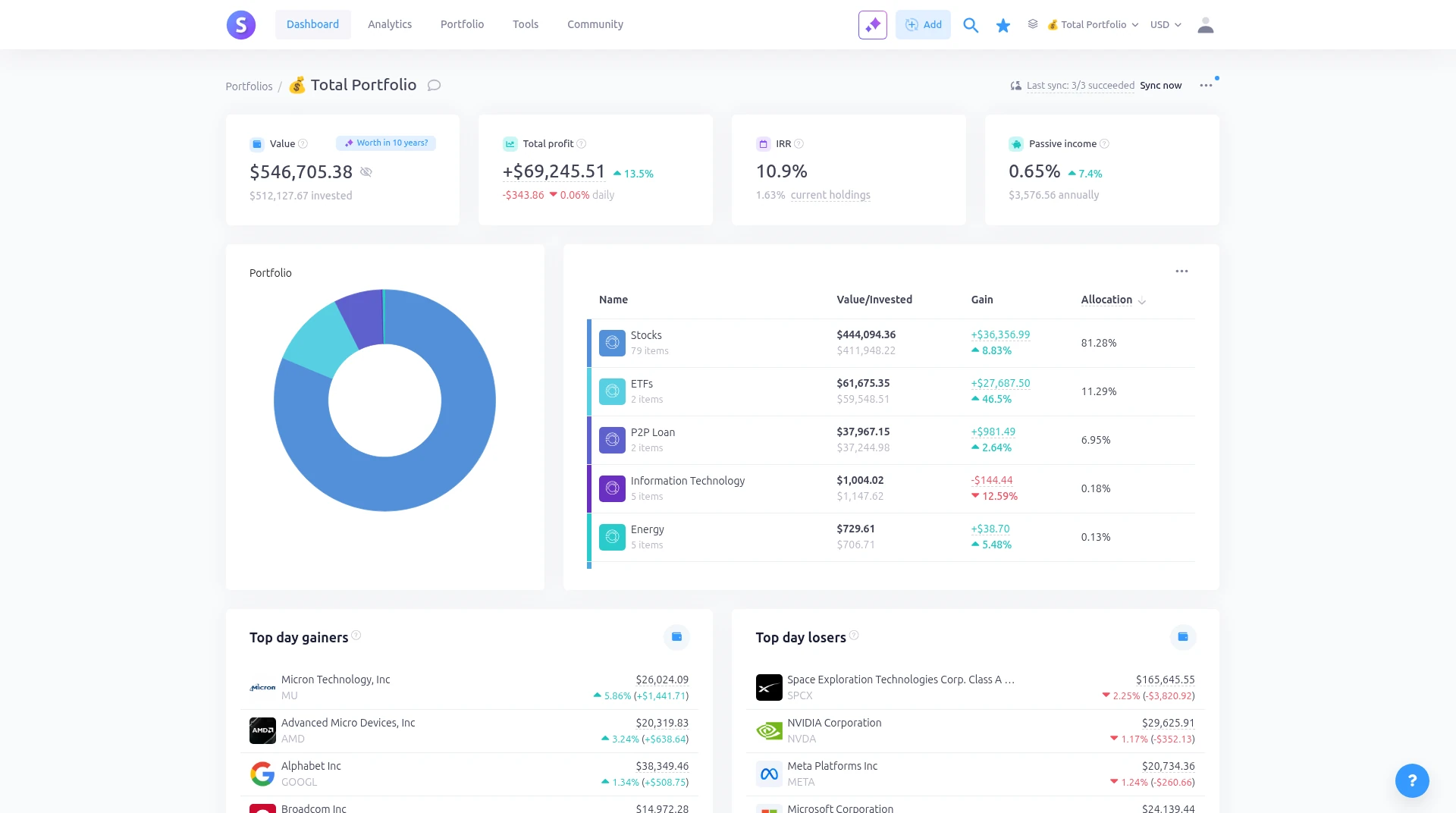
Task: Switch to the Dashboard tab
Action: (x=312, y=24)
